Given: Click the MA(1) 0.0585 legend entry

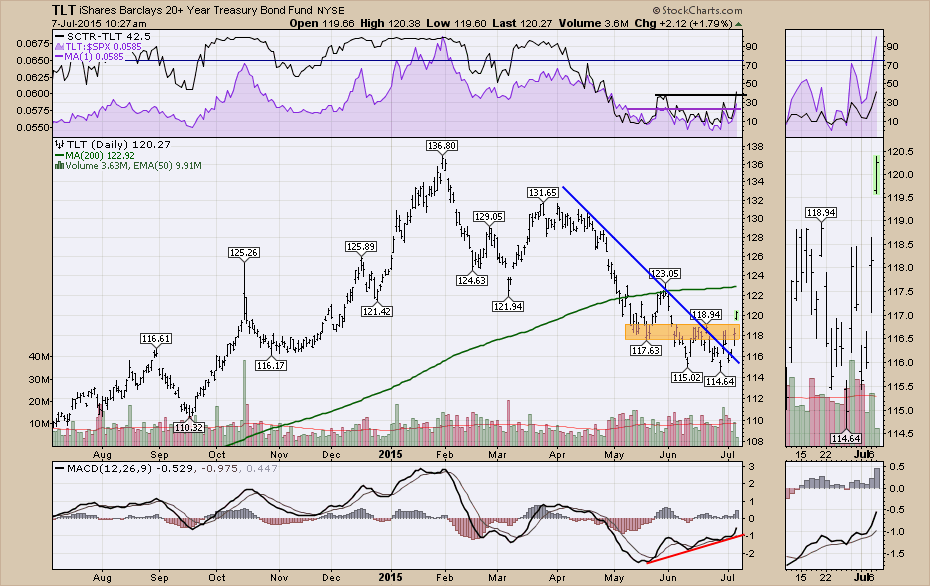Looking at the screenshot, I should [90, 57].
